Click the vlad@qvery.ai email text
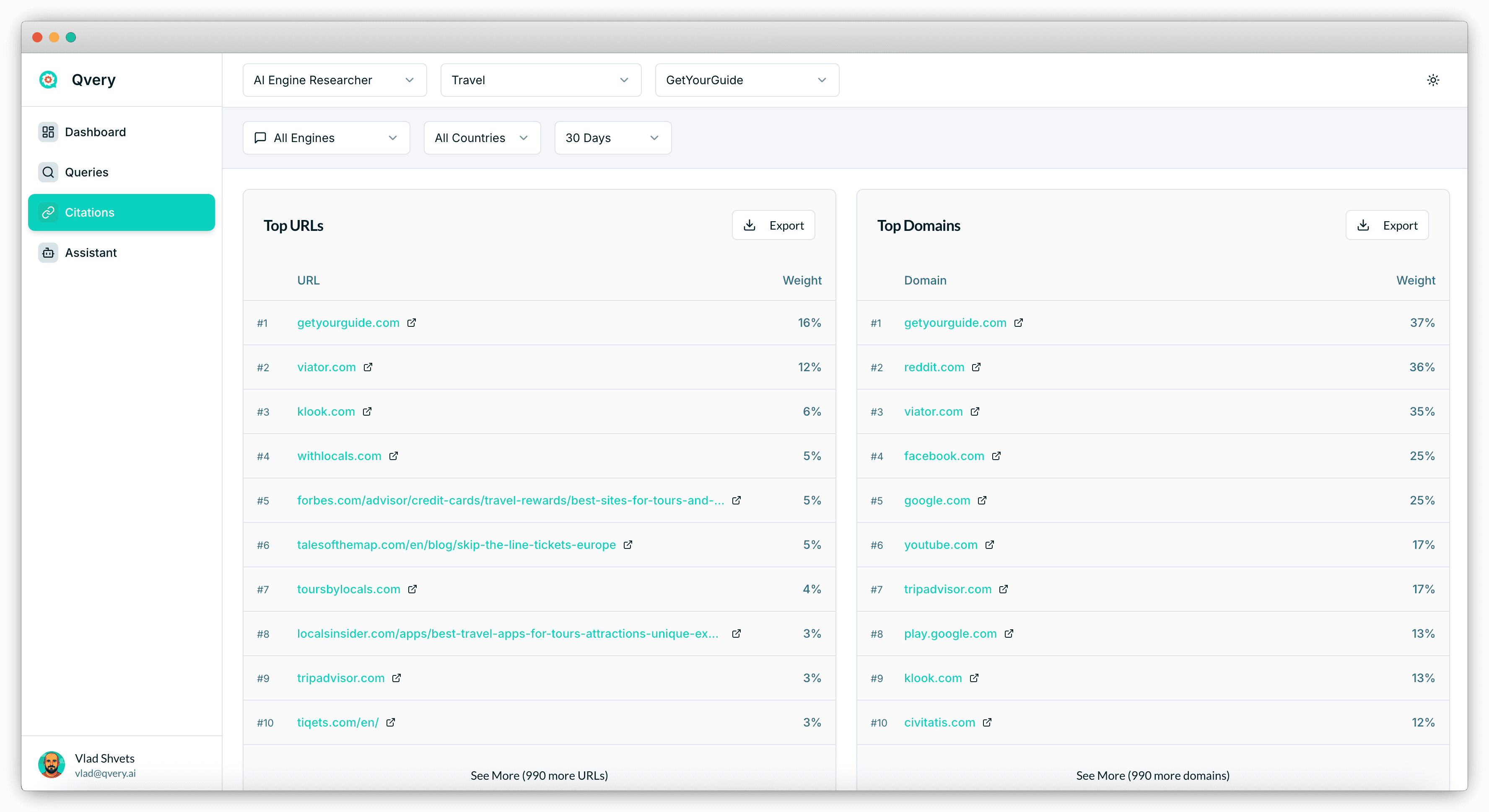 coord(105,773)
